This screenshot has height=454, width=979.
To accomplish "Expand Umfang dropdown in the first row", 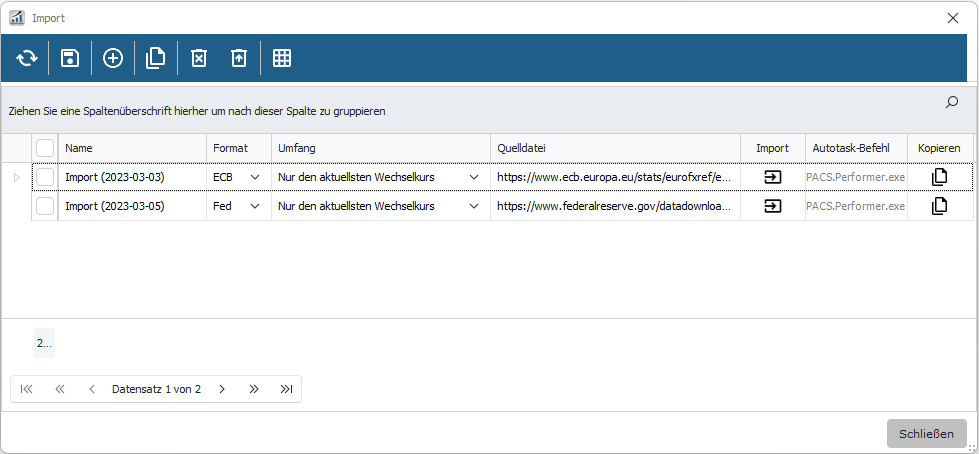I will 473,177.
